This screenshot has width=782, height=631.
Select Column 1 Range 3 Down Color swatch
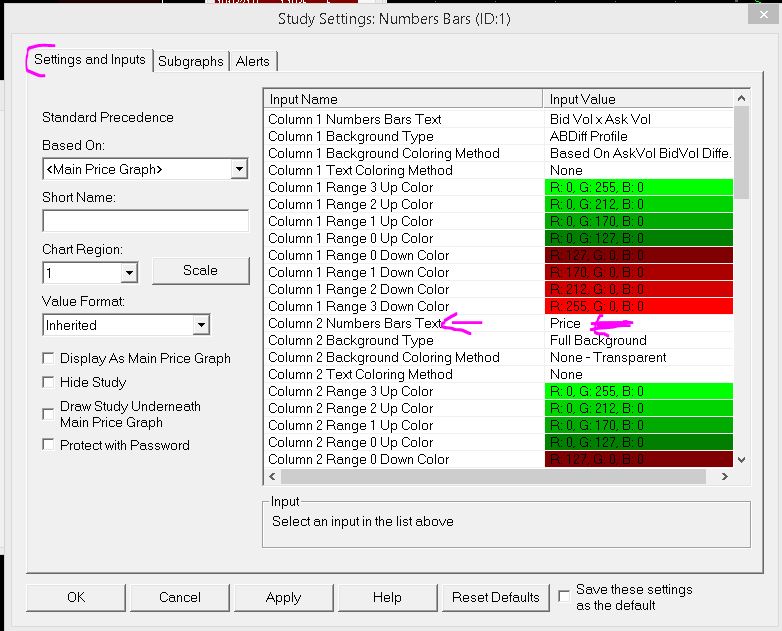pyautogui.click(x=639, y=306)
